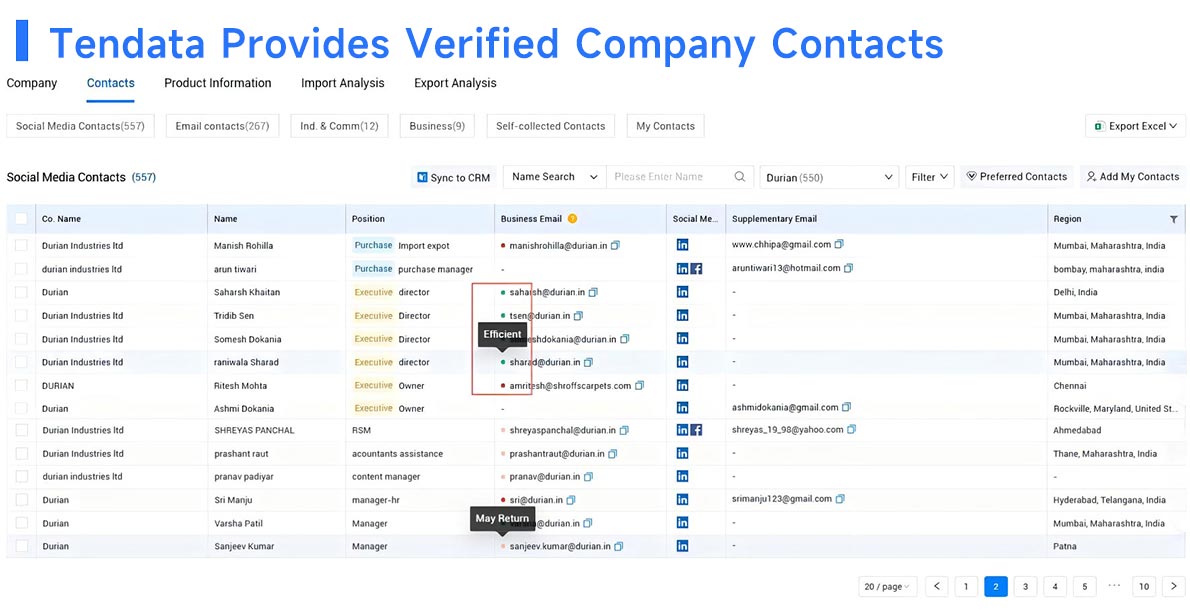Image resolution: width=1190 pixels, height=611 pixels.
Task: Open the Email contacts(267) tab
Action: (x=222, y=126)
